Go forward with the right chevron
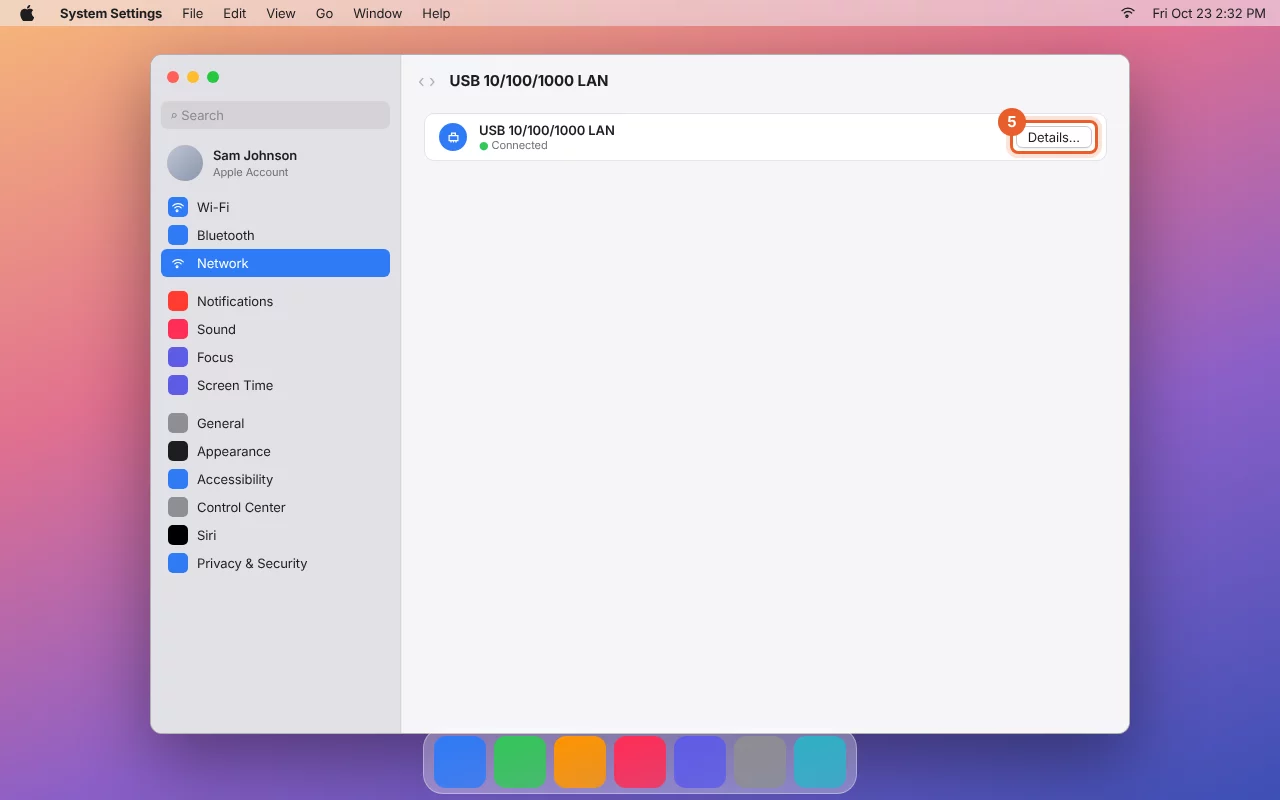This screenshot has width=1280, height=800. coord(432,81)
